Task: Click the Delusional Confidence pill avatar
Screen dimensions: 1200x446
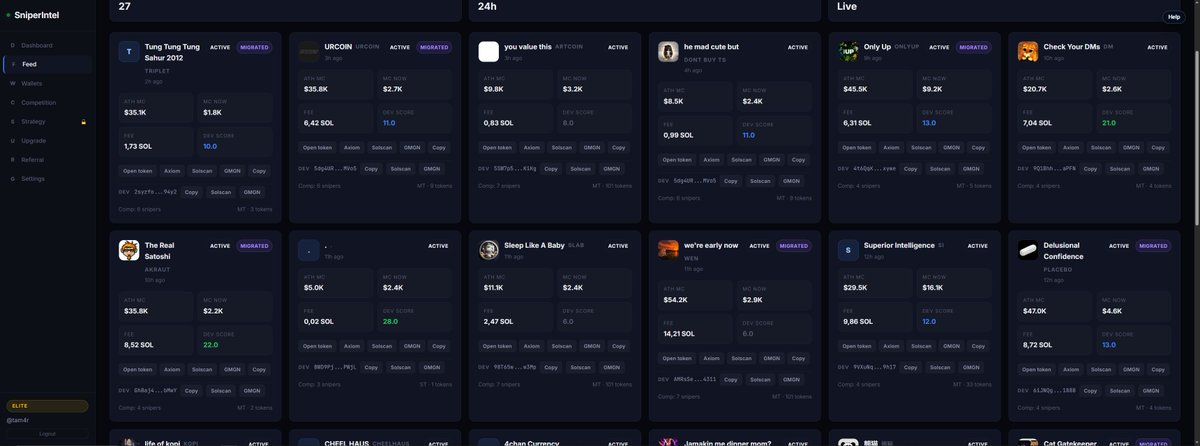Action: 1028,250
